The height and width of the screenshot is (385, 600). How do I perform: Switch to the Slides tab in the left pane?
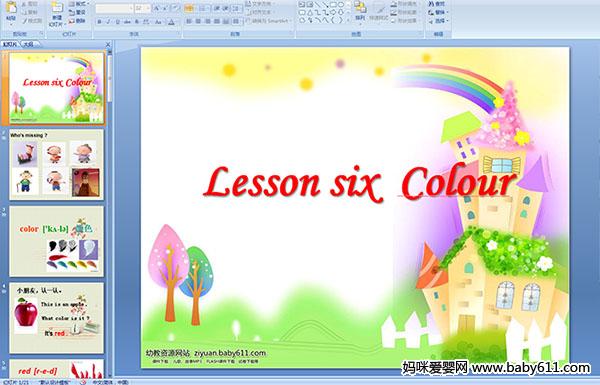[x=10, y=44]
